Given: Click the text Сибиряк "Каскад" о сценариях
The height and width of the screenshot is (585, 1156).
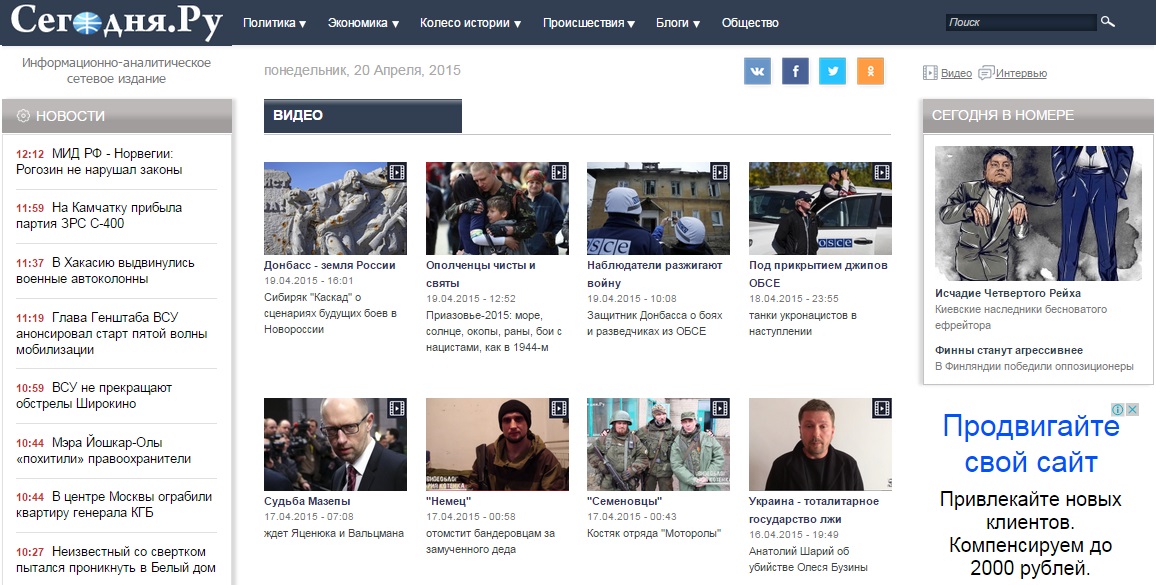Looking at the screenshot, I should click(x=330, y=314).
